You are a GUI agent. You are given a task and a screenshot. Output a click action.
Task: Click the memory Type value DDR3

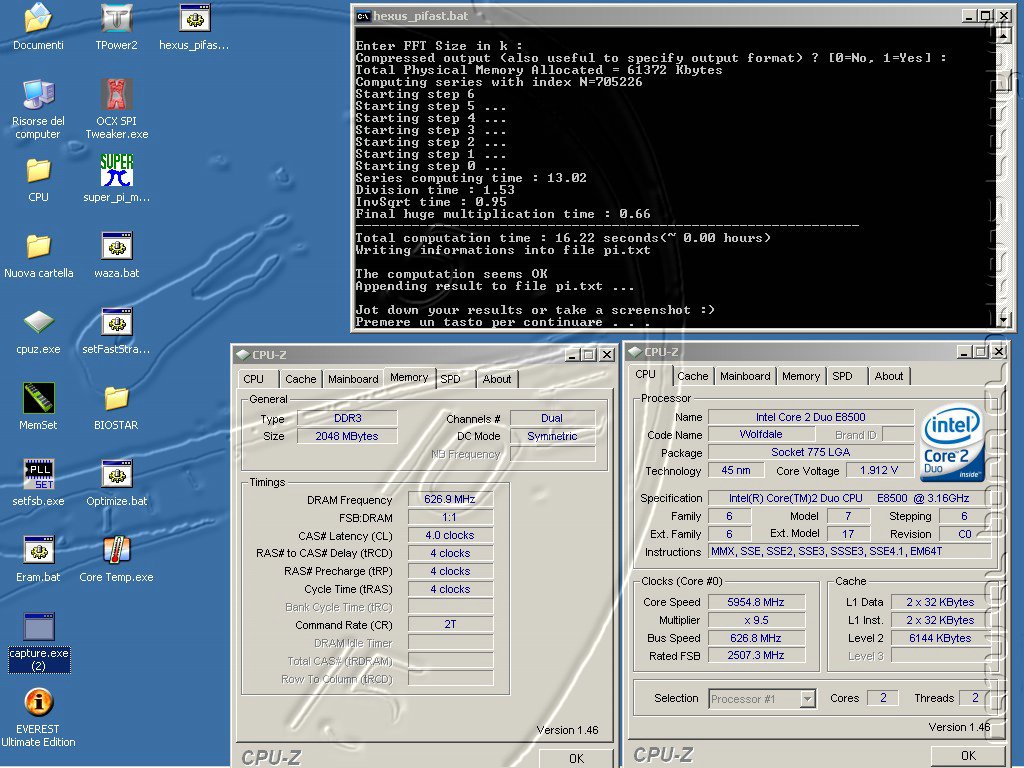pyautogui.click(x=347, y=418)
